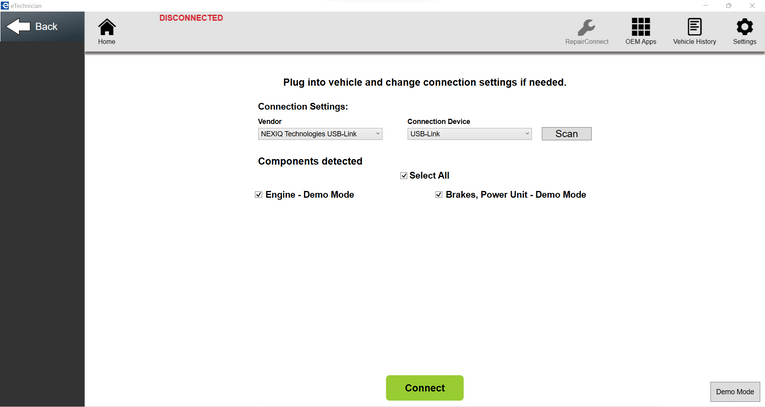Click the Back arrow icon
Image resolution: width=765 pixels, height=407 pixels.
tap(19, 27)
